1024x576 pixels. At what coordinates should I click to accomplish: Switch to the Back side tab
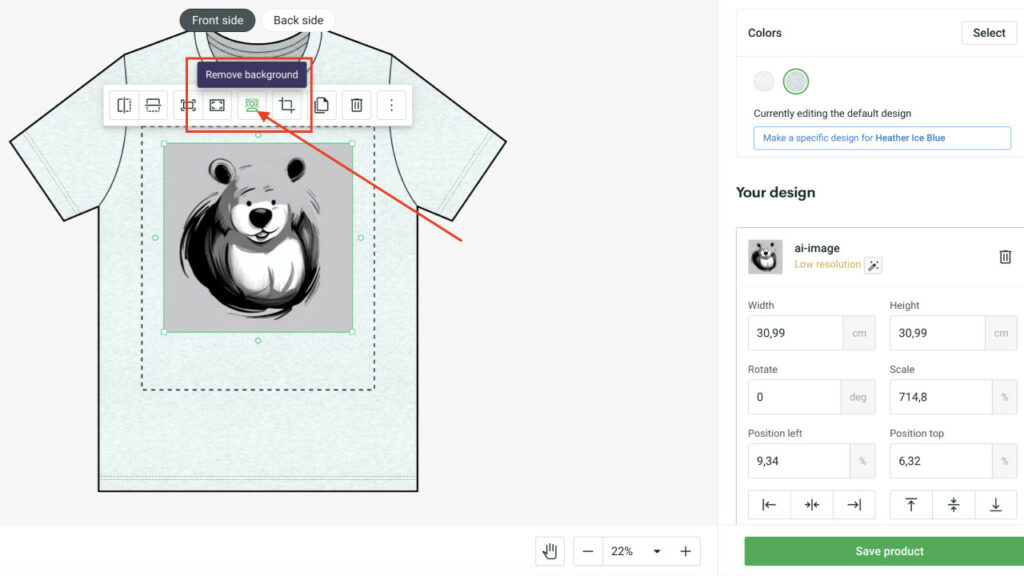pos(298,20)
